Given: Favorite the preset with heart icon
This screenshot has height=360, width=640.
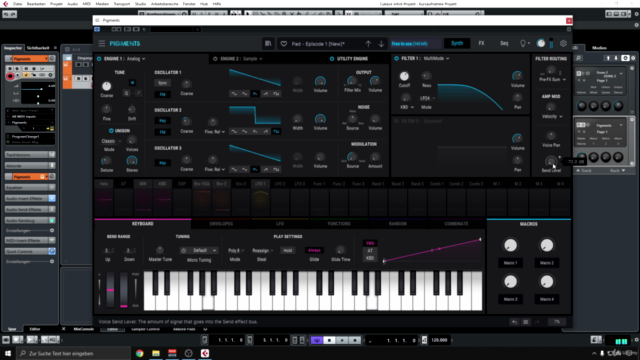Looking at the screenshot, I should pos(284,44).
